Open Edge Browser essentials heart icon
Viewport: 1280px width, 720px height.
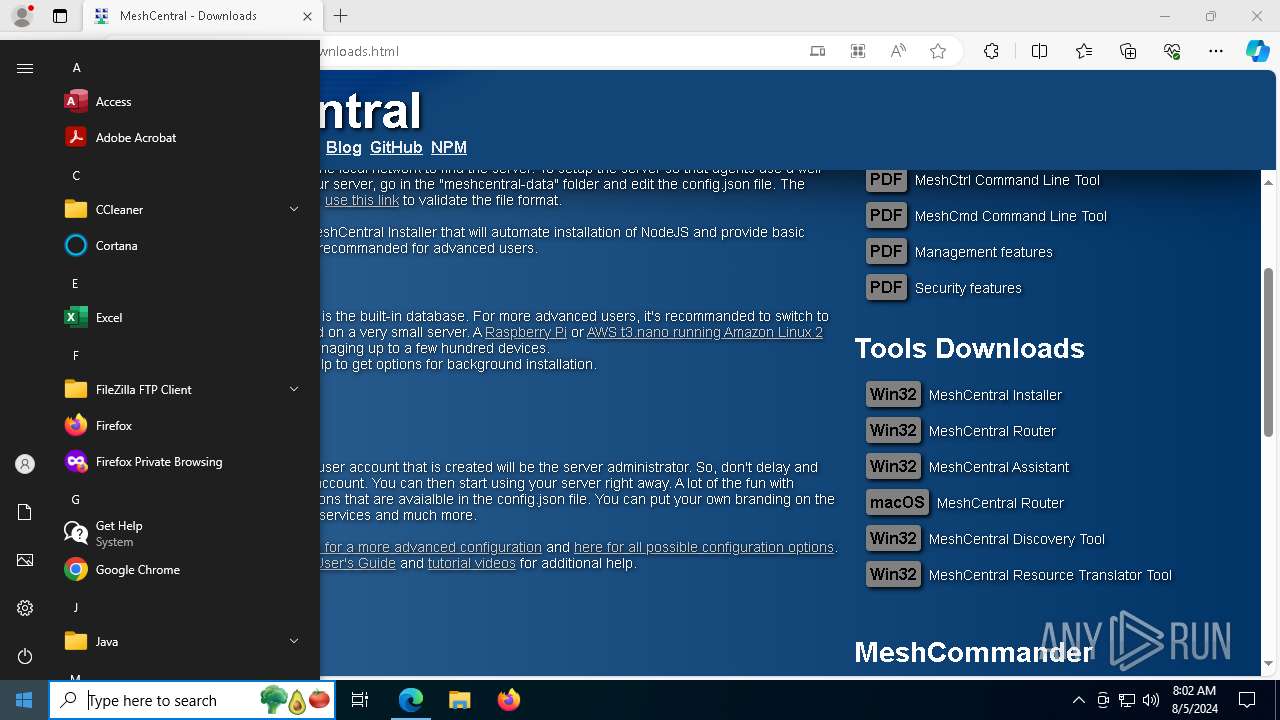(x=1172, y=51)
